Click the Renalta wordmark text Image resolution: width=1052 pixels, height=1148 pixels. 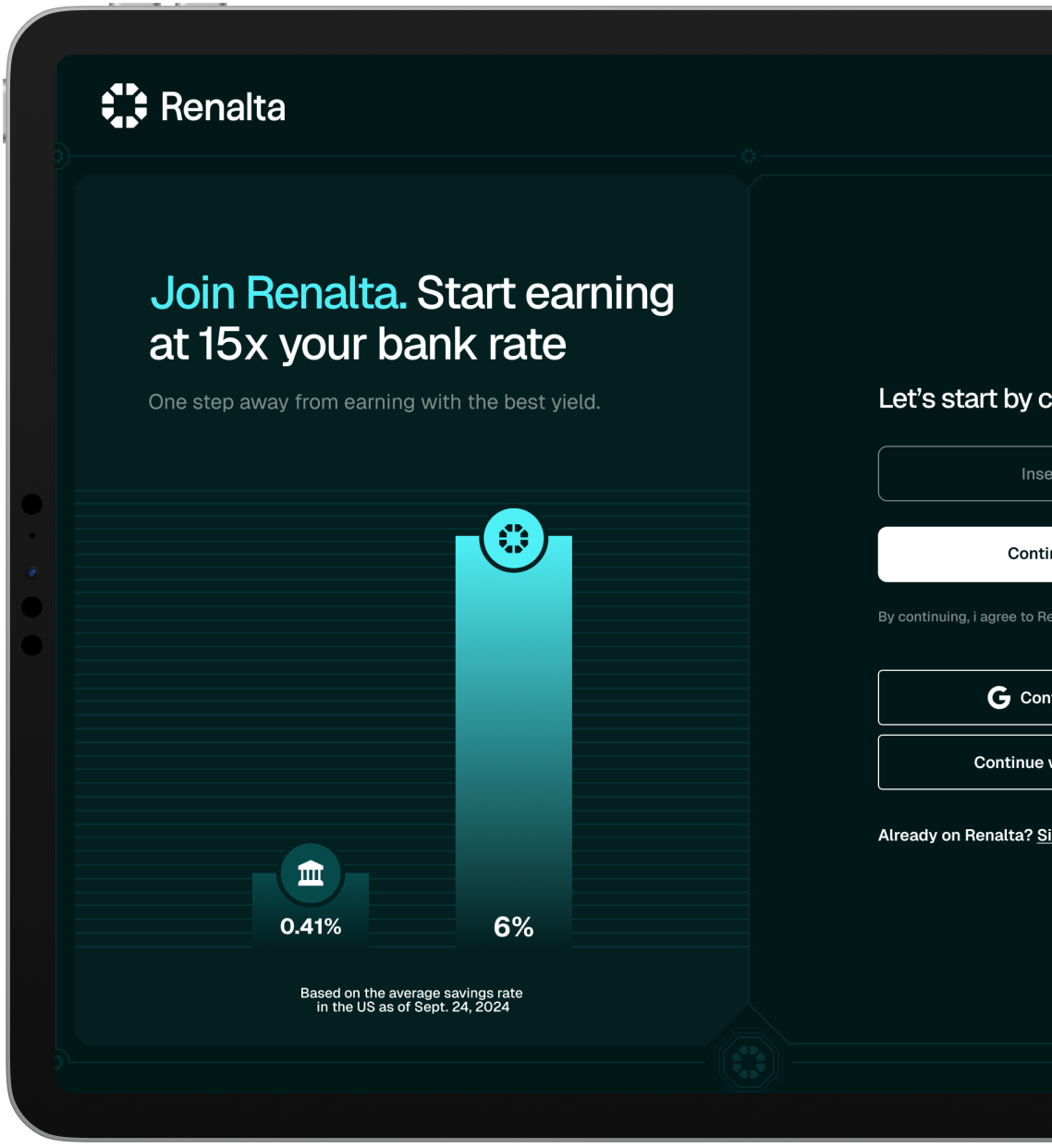tap(223, 107)
